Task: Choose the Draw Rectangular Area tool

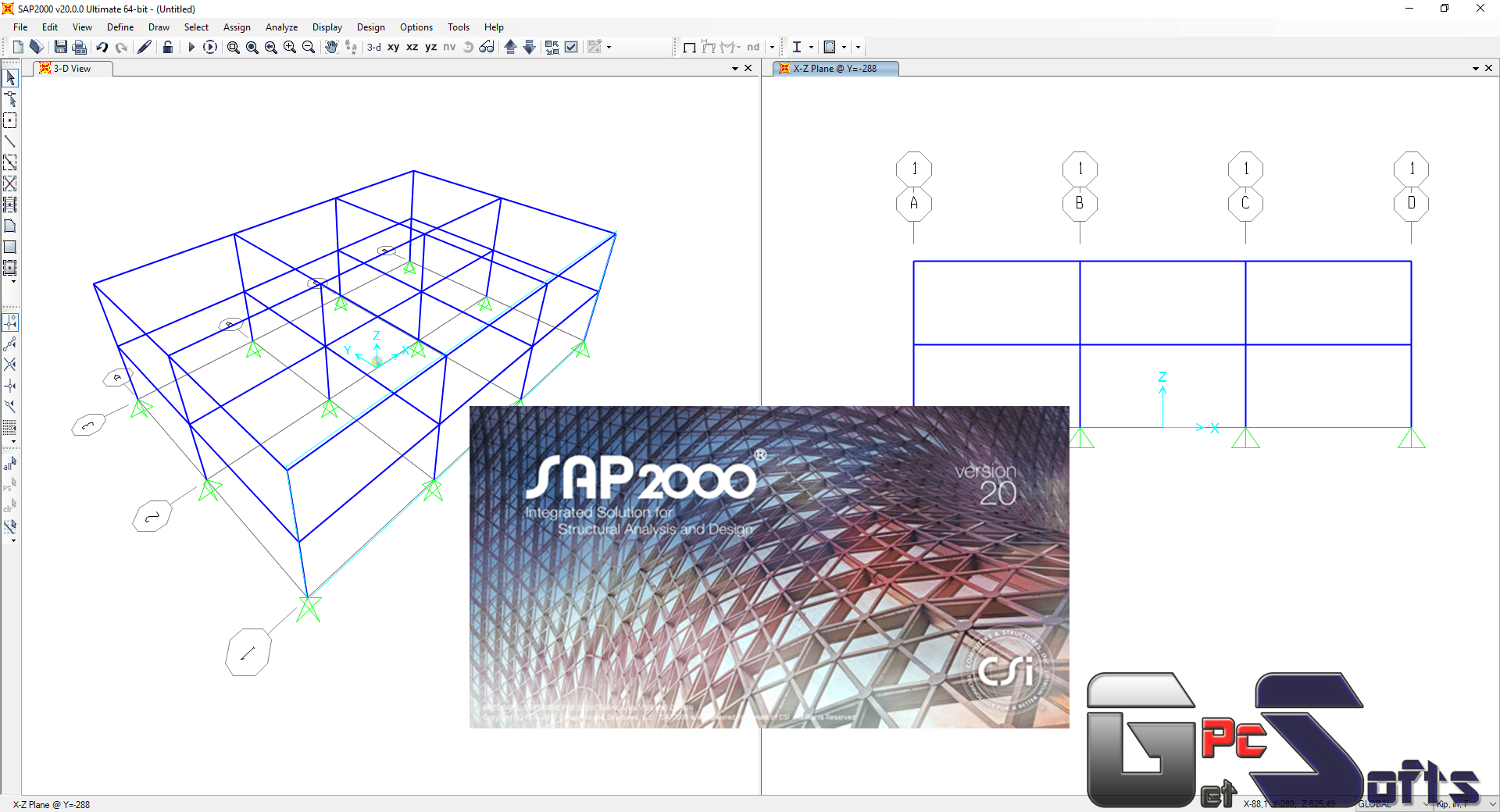Action: tap(10, 247)
